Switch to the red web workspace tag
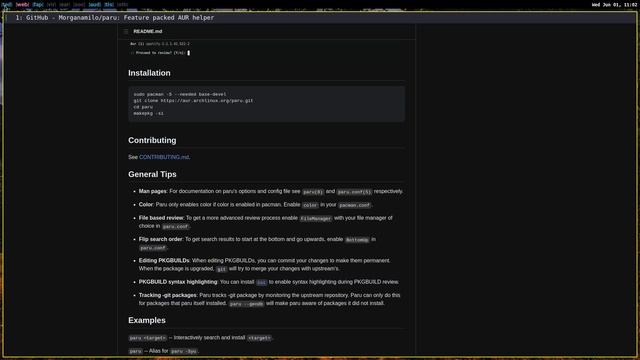The image size is (640, 360). [22, 4]
